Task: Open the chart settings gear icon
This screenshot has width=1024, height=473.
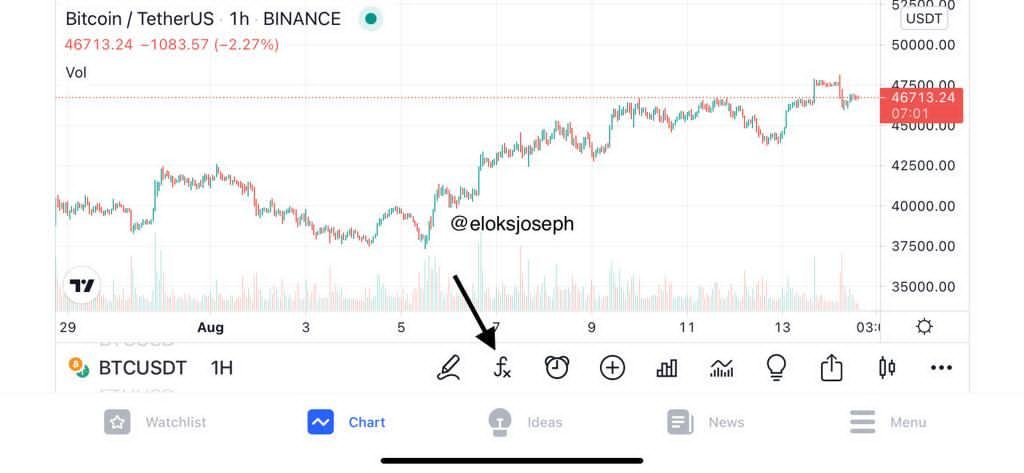Action: (924, 327)
